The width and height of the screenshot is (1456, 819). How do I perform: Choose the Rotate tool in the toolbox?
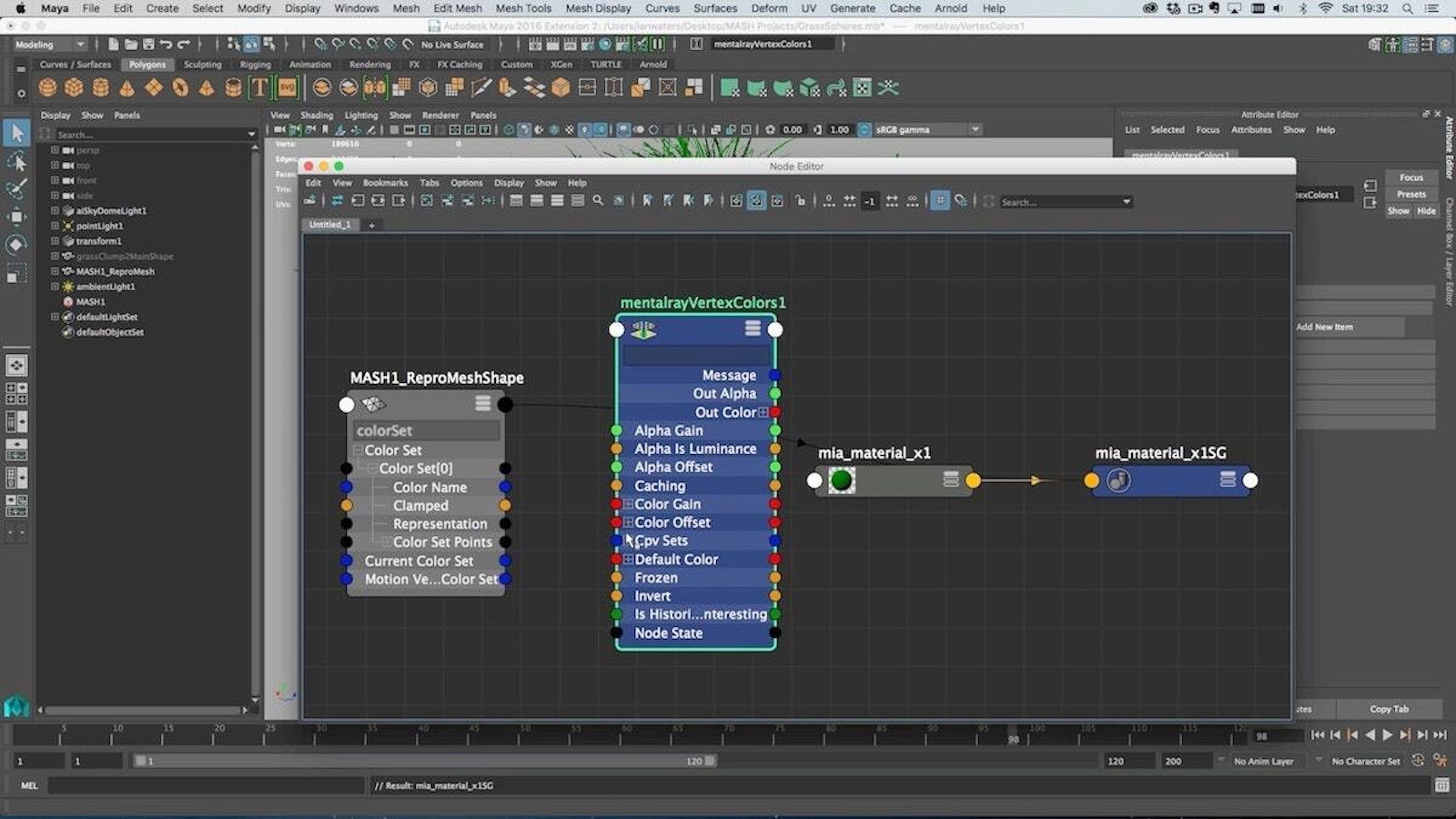click(16, 245)
